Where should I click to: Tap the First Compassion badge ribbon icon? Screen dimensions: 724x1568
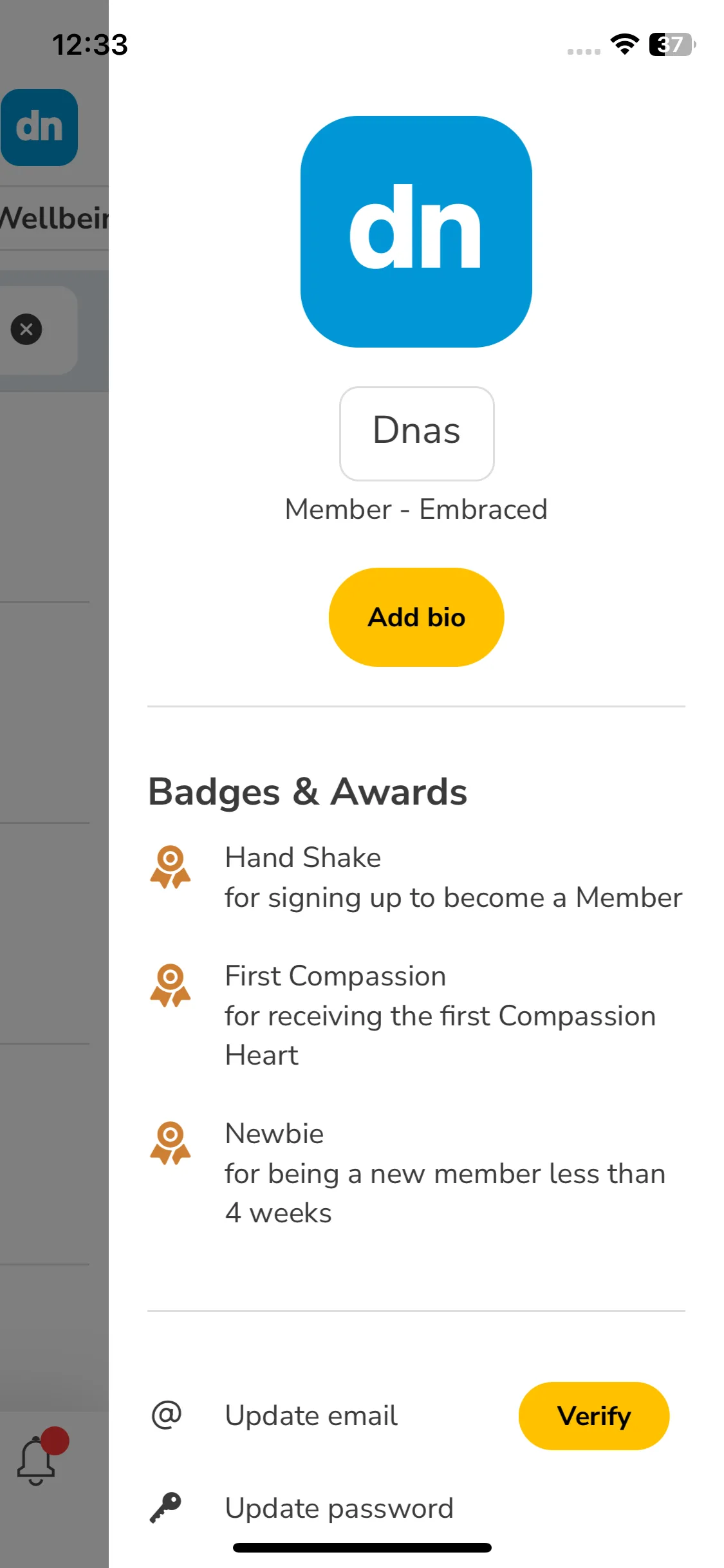(x=171, y=985)
